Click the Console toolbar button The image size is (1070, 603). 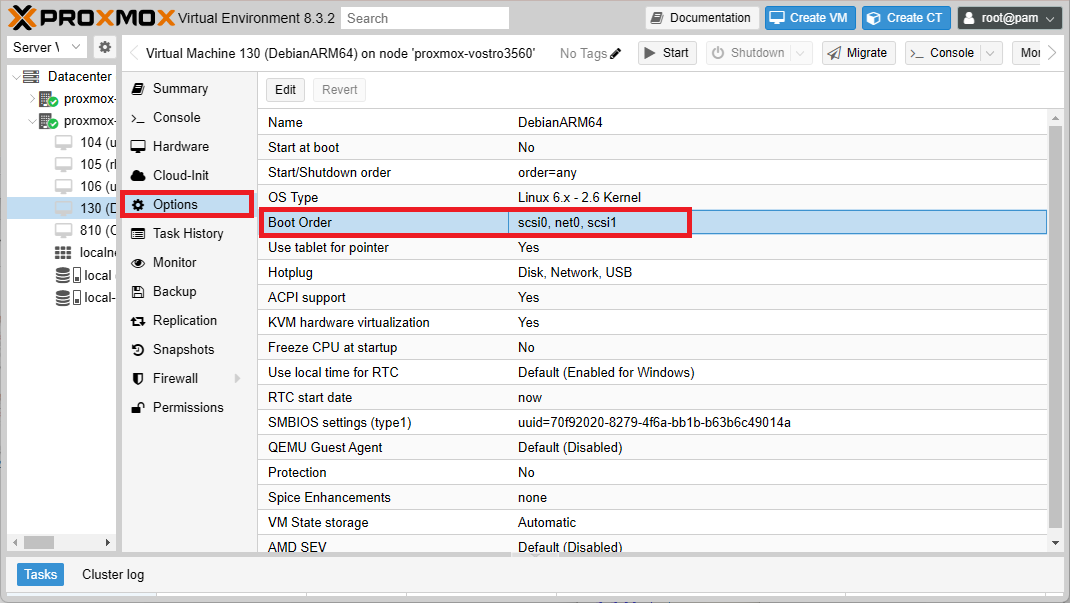pyautogui.click(x=943, y=53)
